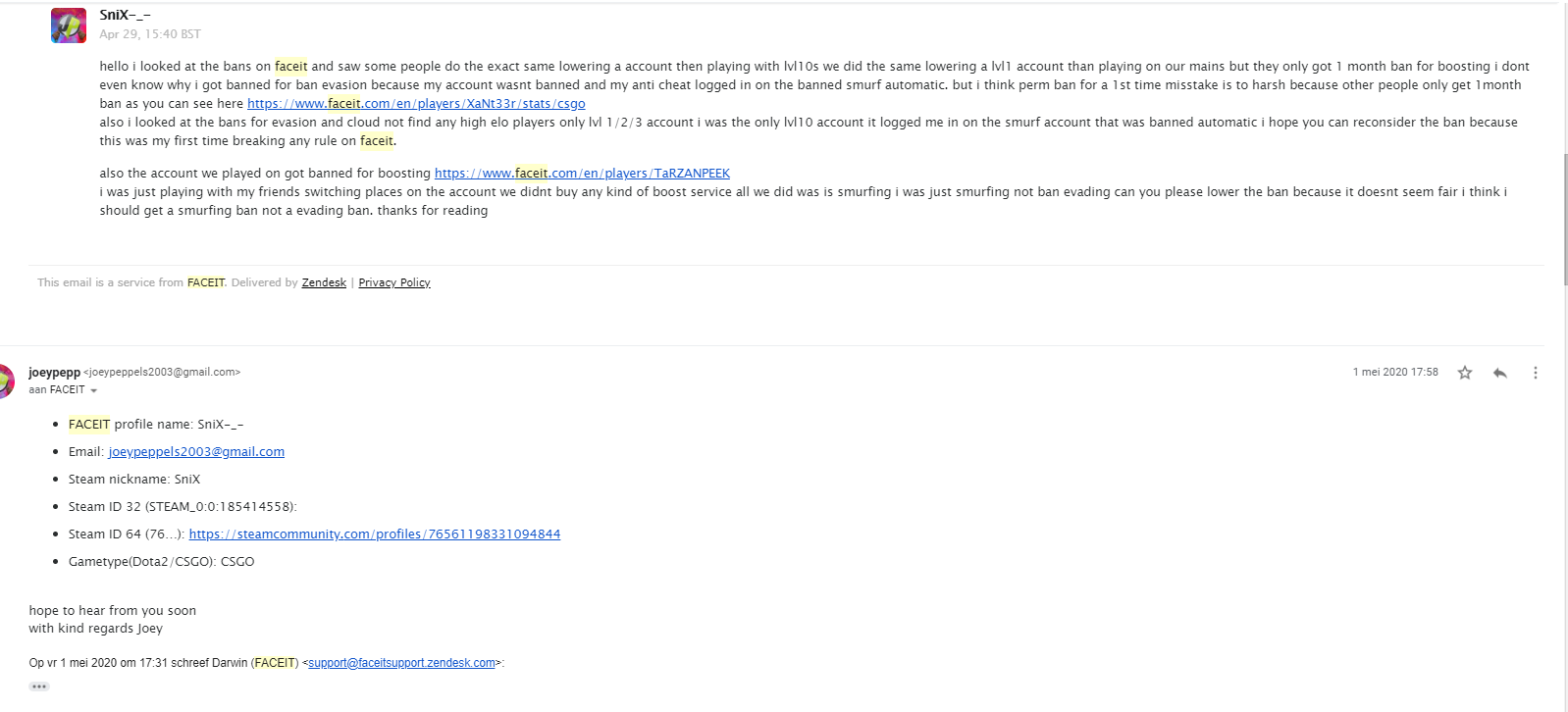
Task: Click the joeypeppels2003@gmail.com email link
Action: (196, 452)
